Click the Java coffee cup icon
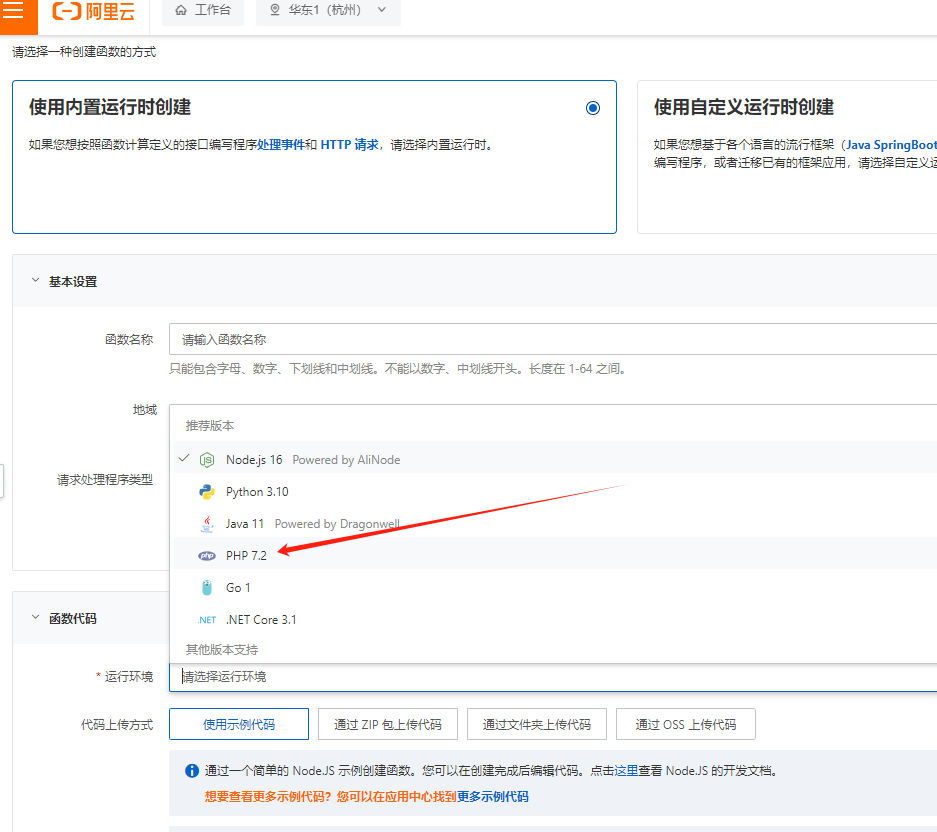The image size is (937, 832). 207,524
